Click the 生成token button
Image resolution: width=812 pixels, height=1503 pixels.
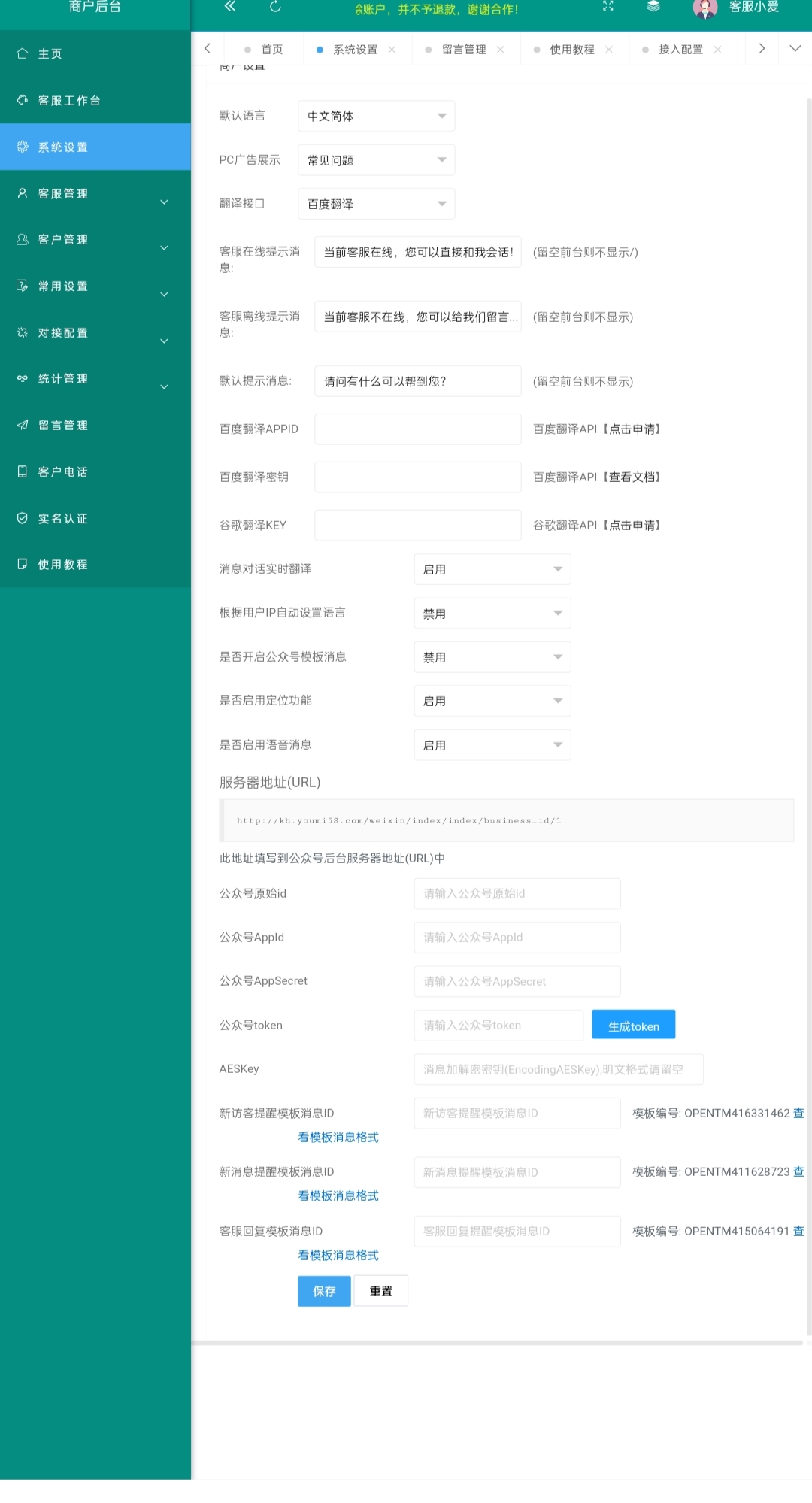(x=634, y=1025)
